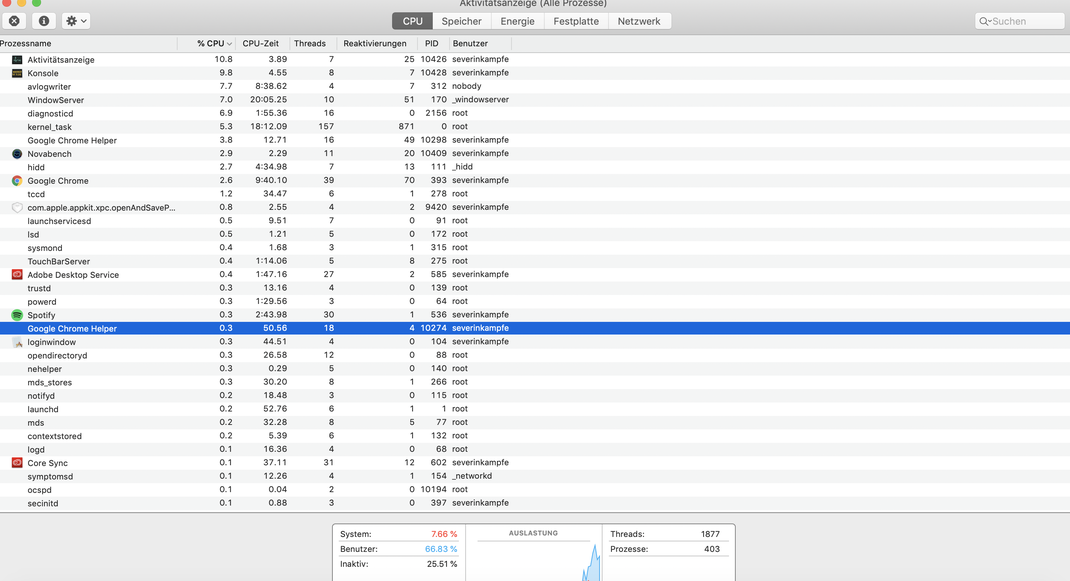Select the opendirectoryd process row
Viewport: 1070px width, 581px height.
coord(535,356)
